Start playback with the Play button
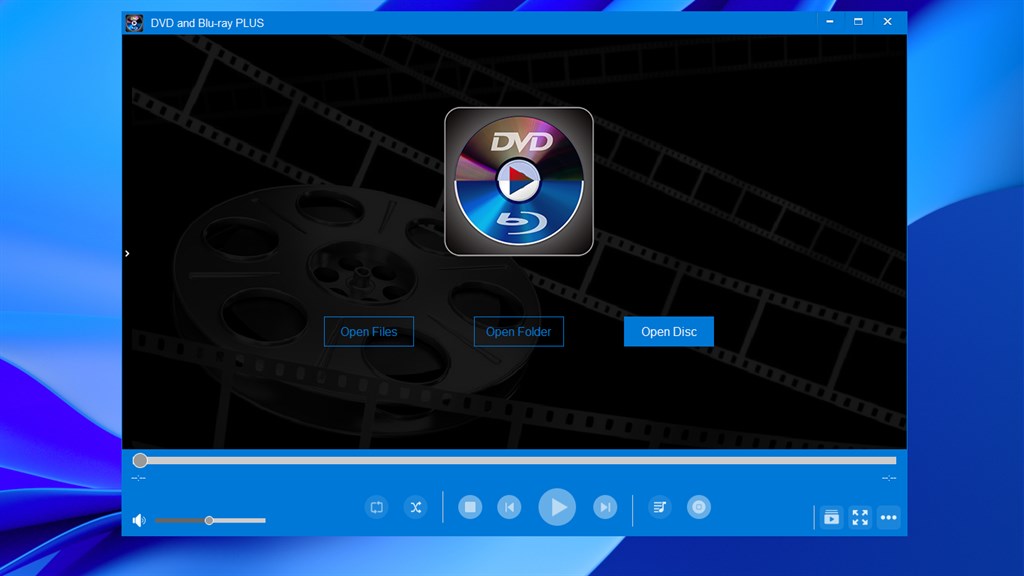The width and height of the screenshot is (1024, 576). [x=557, y=507]
